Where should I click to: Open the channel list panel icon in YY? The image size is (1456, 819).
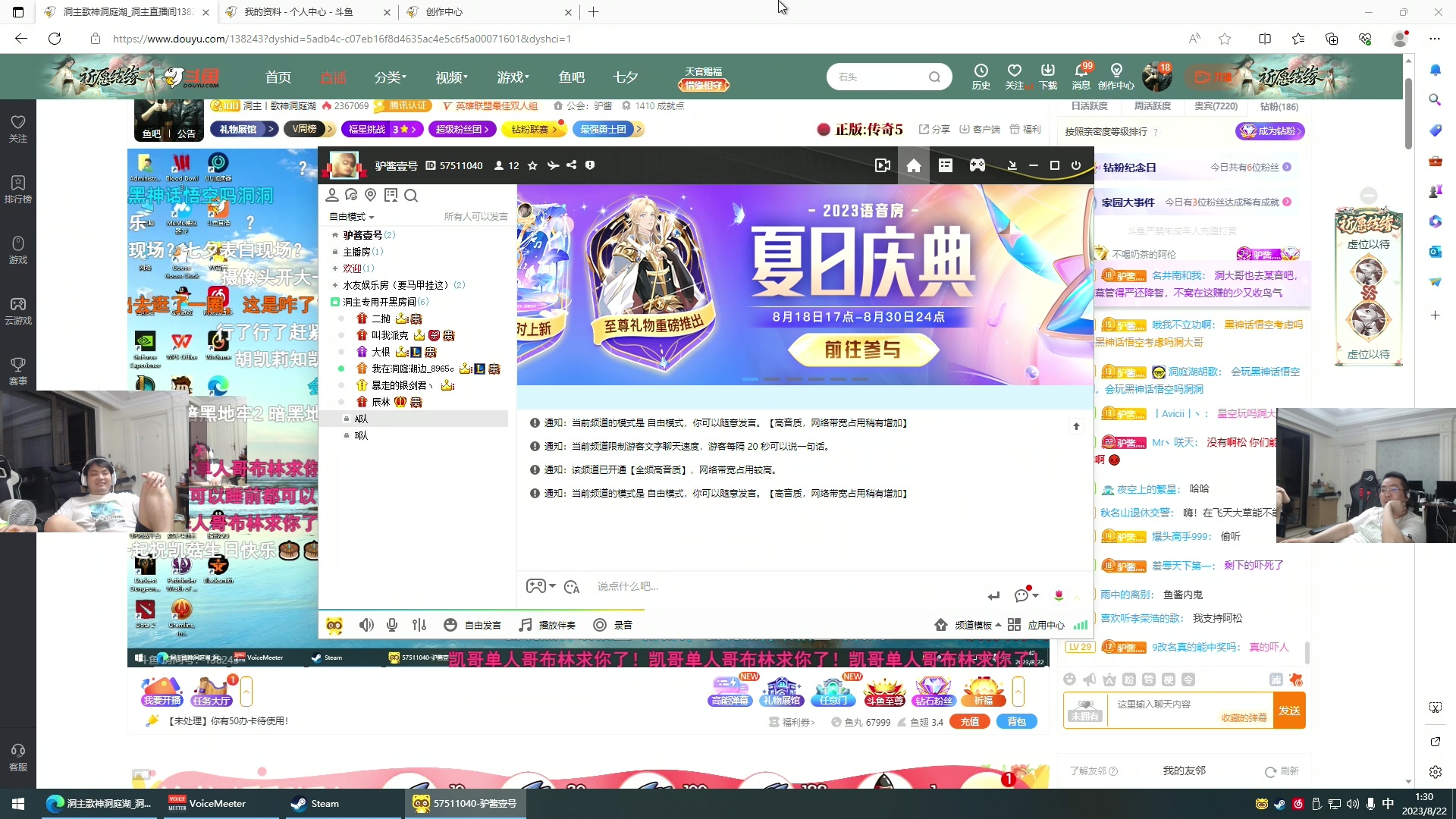(x=946, y=165)
